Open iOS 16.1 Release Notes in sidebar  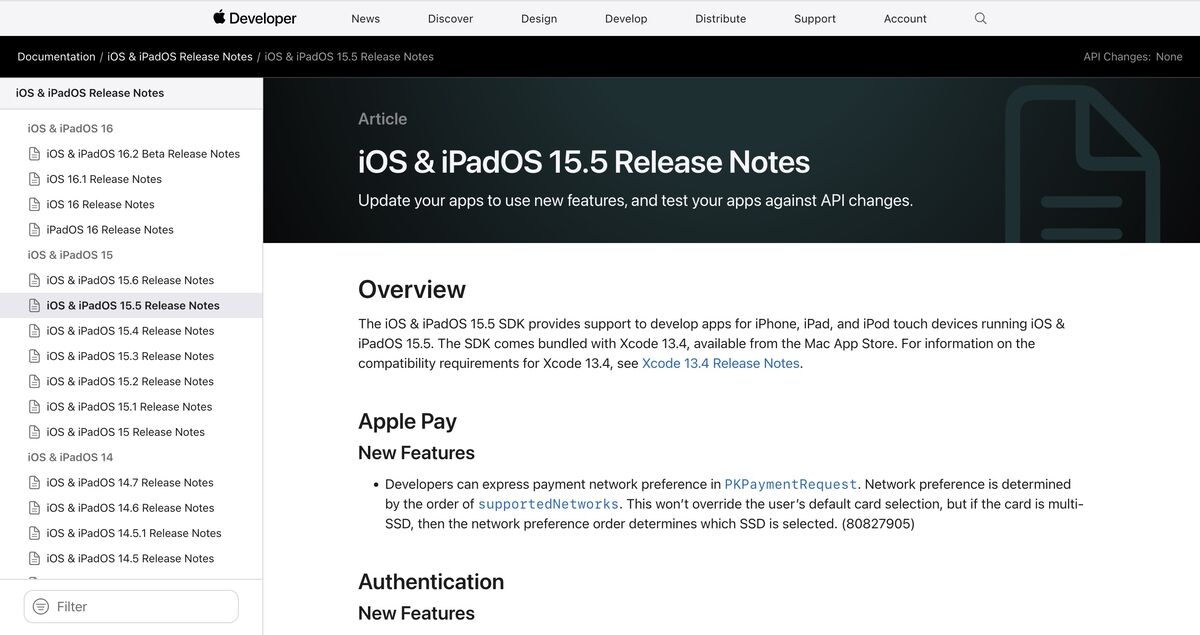click(x=104, y=179)
